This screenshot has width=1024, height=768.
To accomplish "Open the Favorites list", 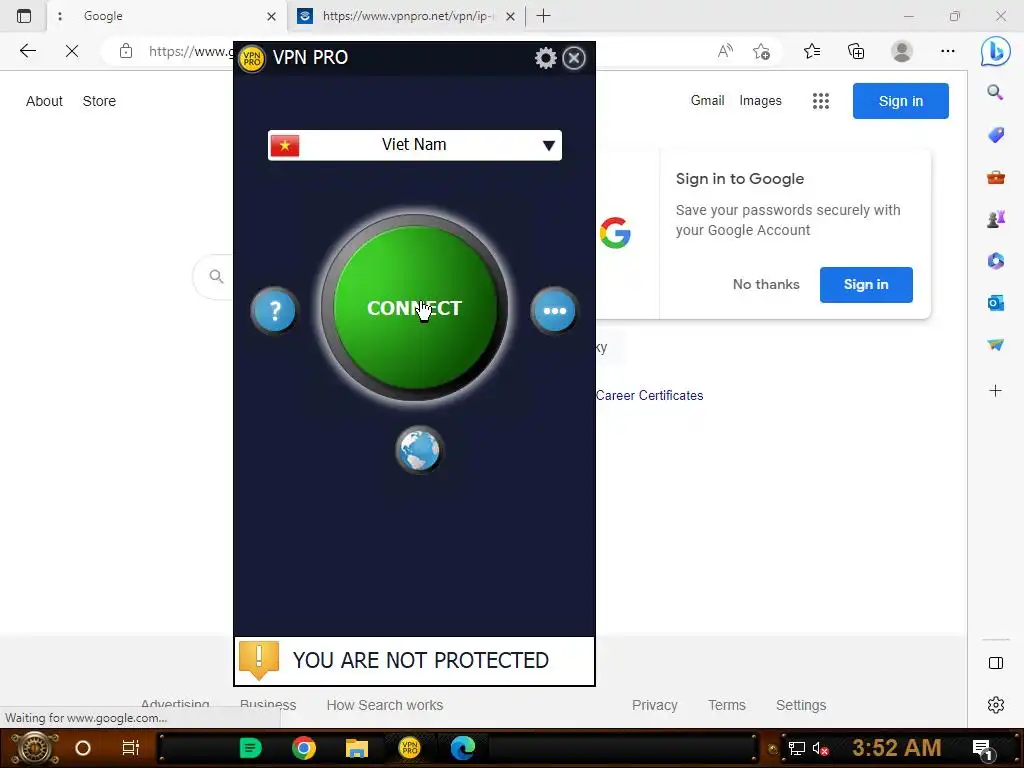I will pyautogui.click(x=812, y=51).
